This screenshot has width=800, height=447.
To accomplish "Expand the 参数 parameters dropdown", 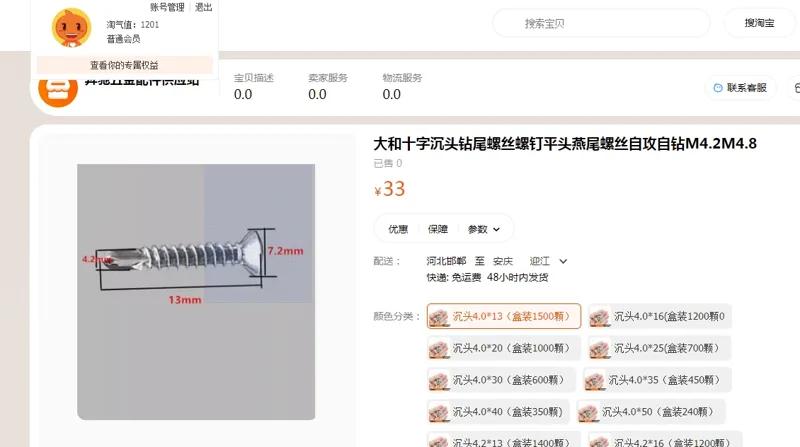I will 484,229.
